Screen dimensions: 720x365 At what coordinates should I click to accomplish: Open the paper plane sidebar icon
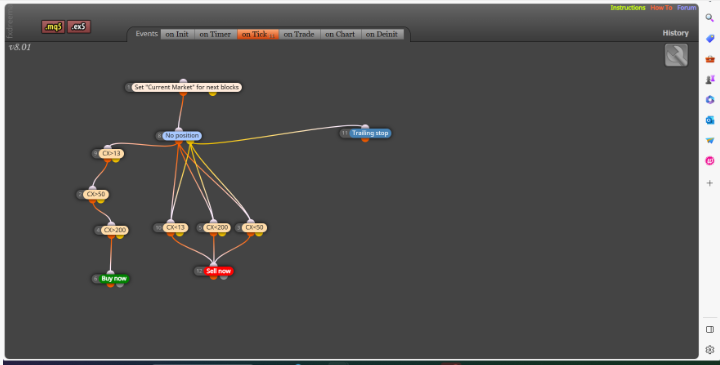pyautogui.click(x=710, y=140)
